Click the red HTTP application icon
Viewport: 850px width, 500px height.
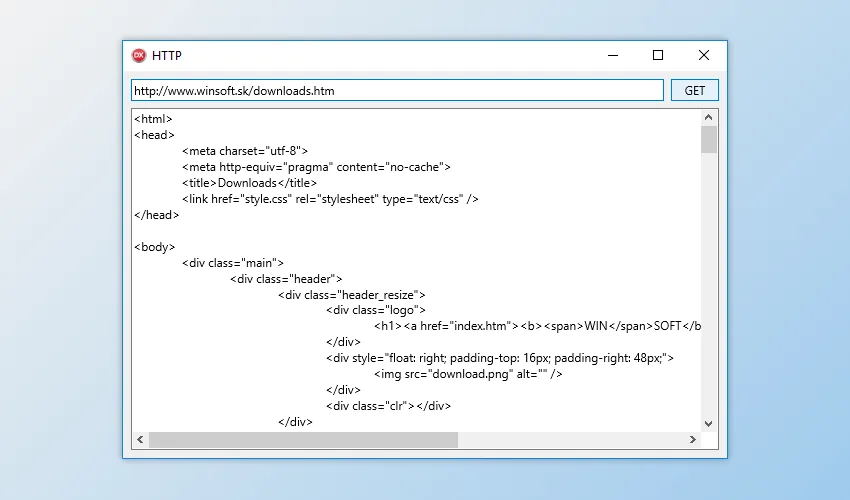[x=139, y=55]
